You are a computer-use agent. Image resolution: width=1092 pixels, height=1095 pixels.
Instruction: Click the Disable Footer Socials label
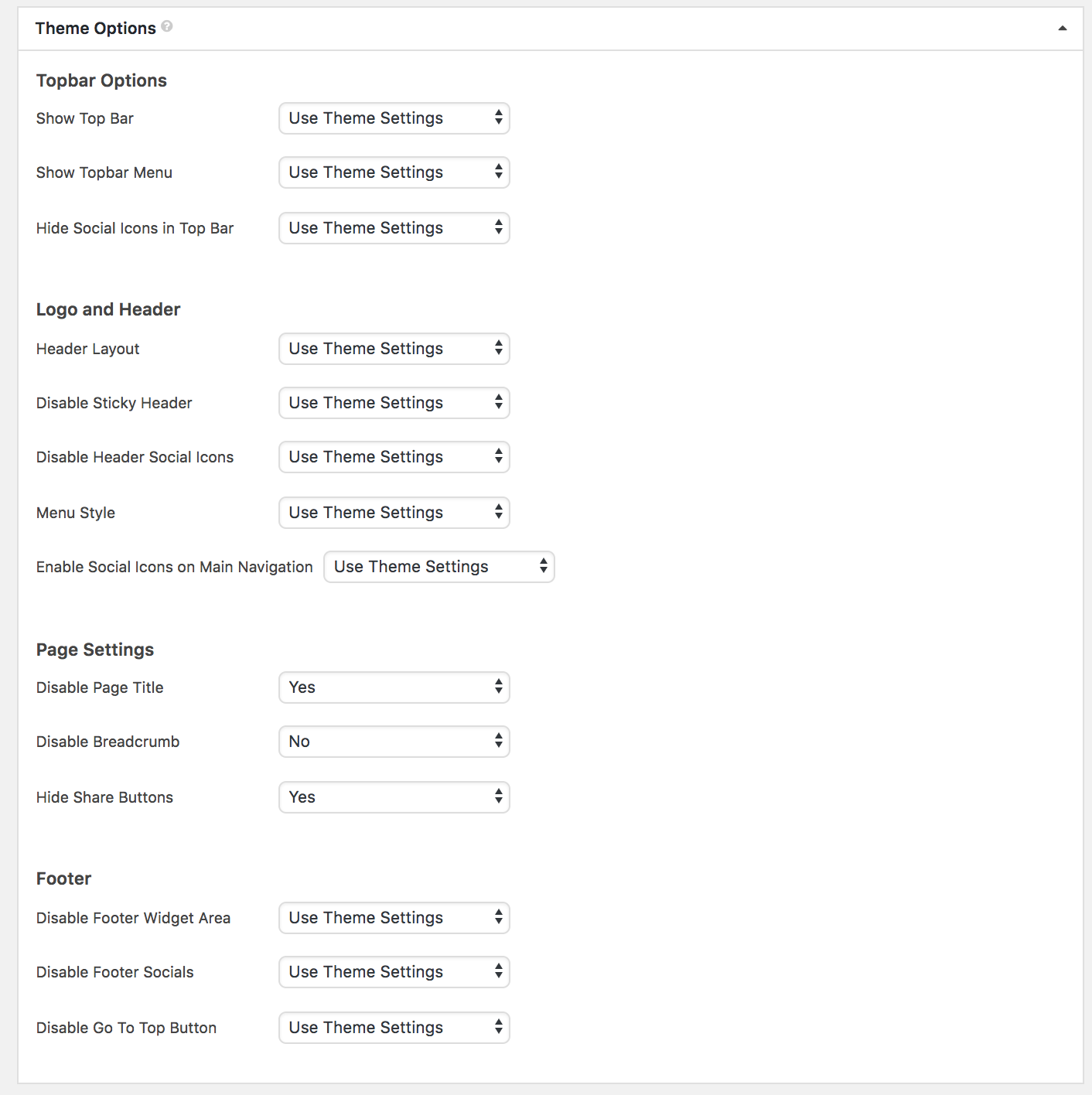114,972
